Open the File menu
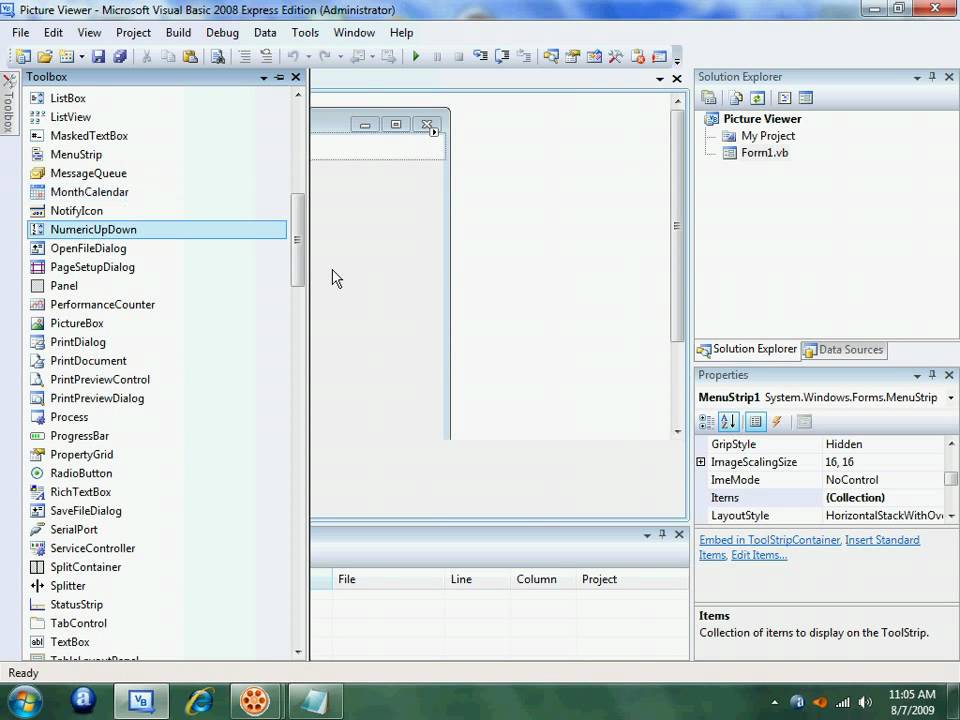960x720 pixels. (20, 33)
